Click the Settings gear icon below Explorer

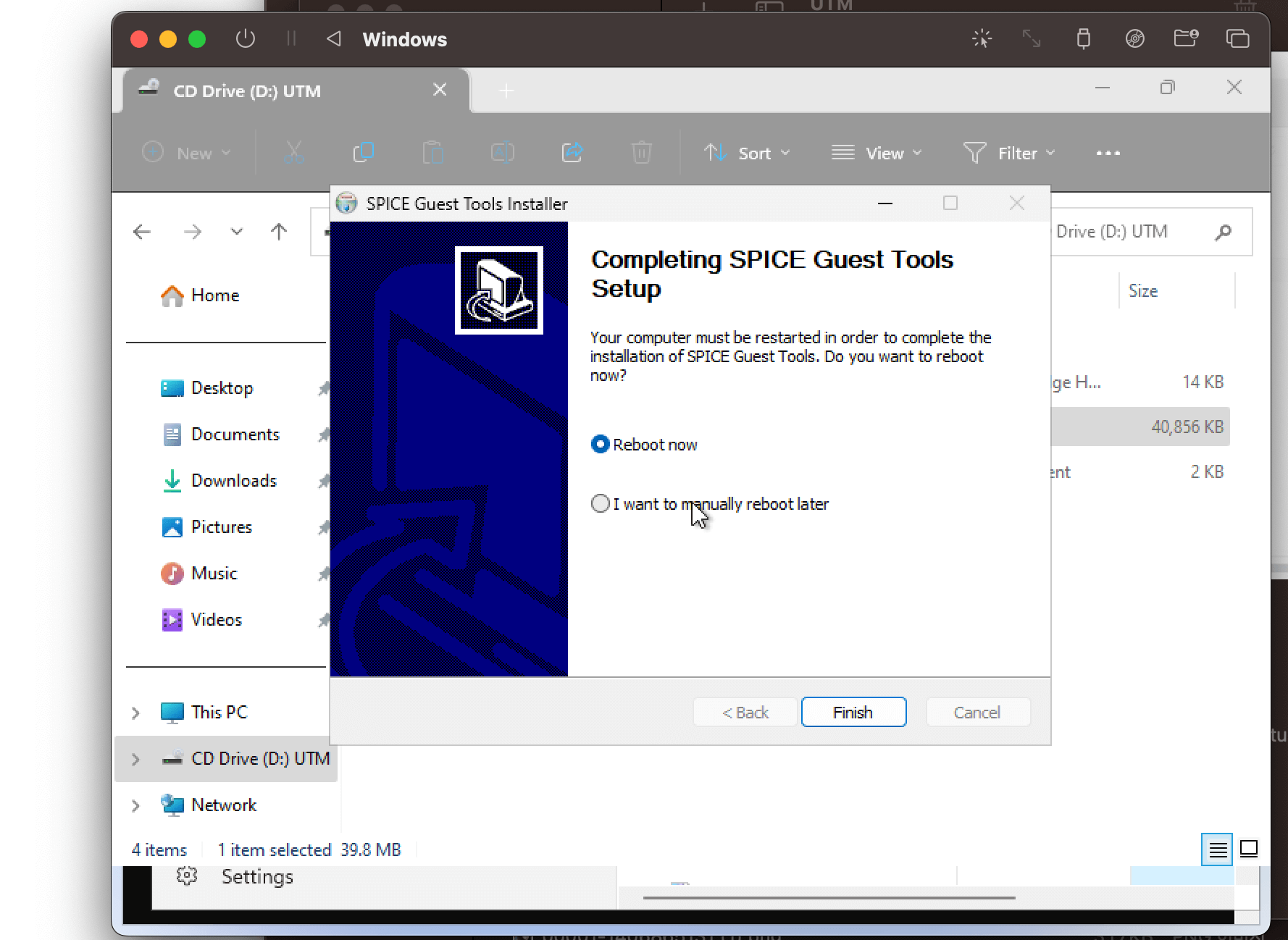(x=187, y=876)
